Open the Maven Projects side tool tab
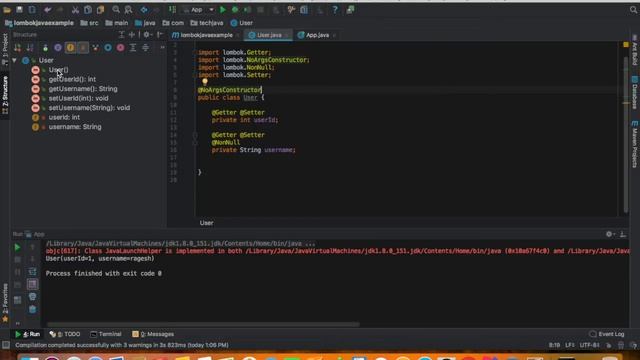640x360 pixels. pyautogui.click(x=635, y=144)
